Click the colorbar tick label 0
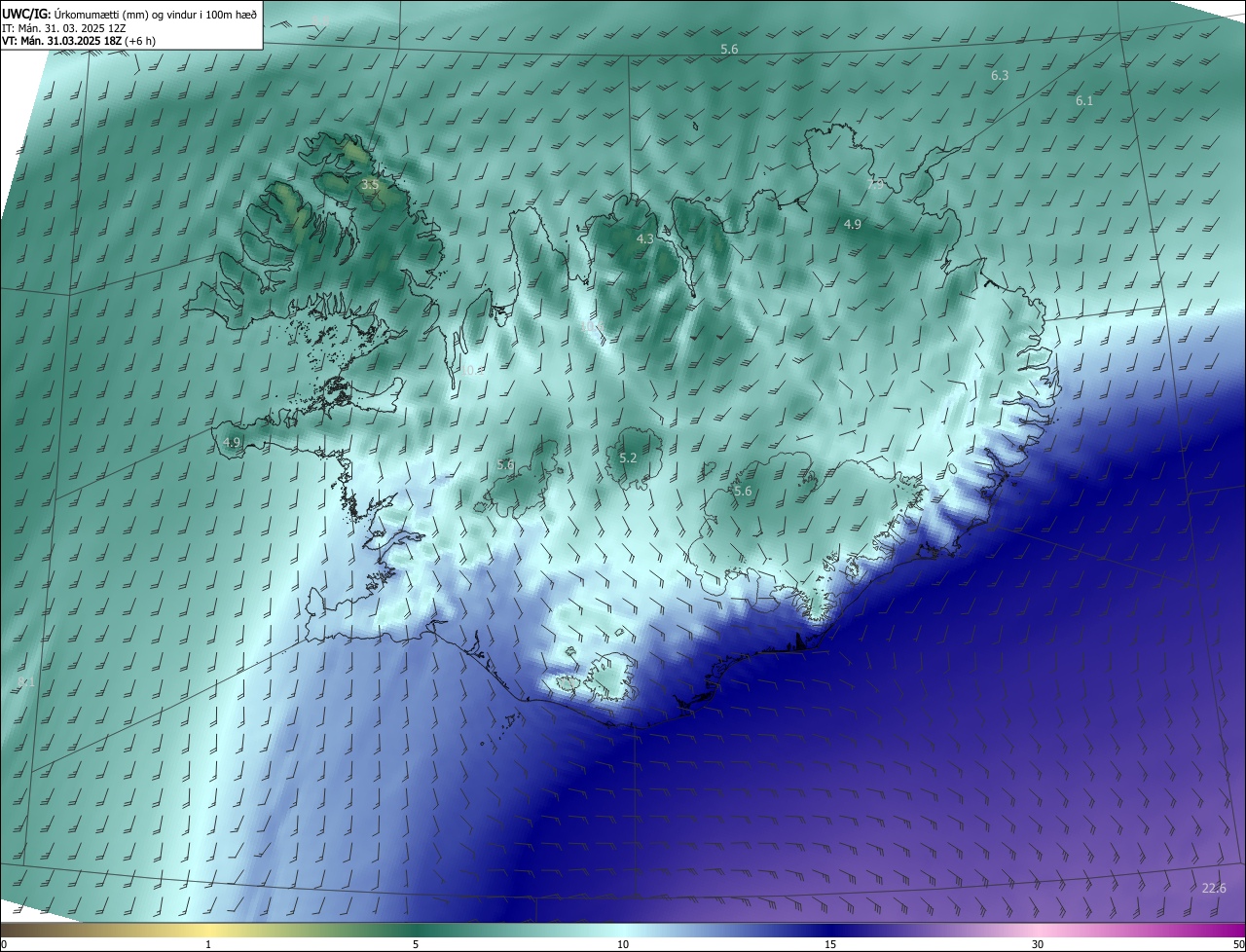This screenshot has height=952, width=1246. click(3, 944)
